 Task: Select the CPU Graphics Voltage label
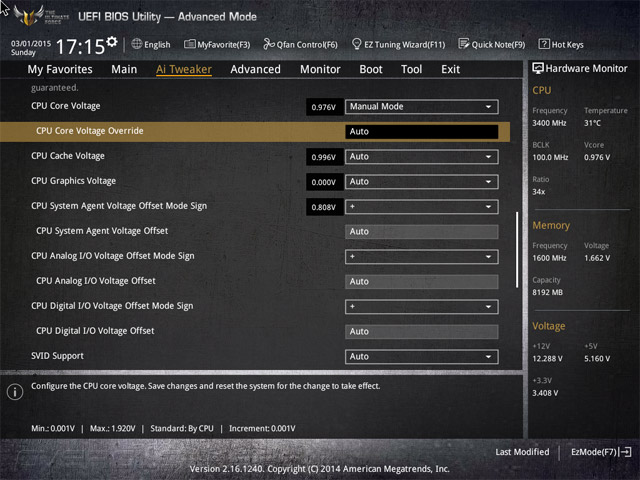coord(73,181)
